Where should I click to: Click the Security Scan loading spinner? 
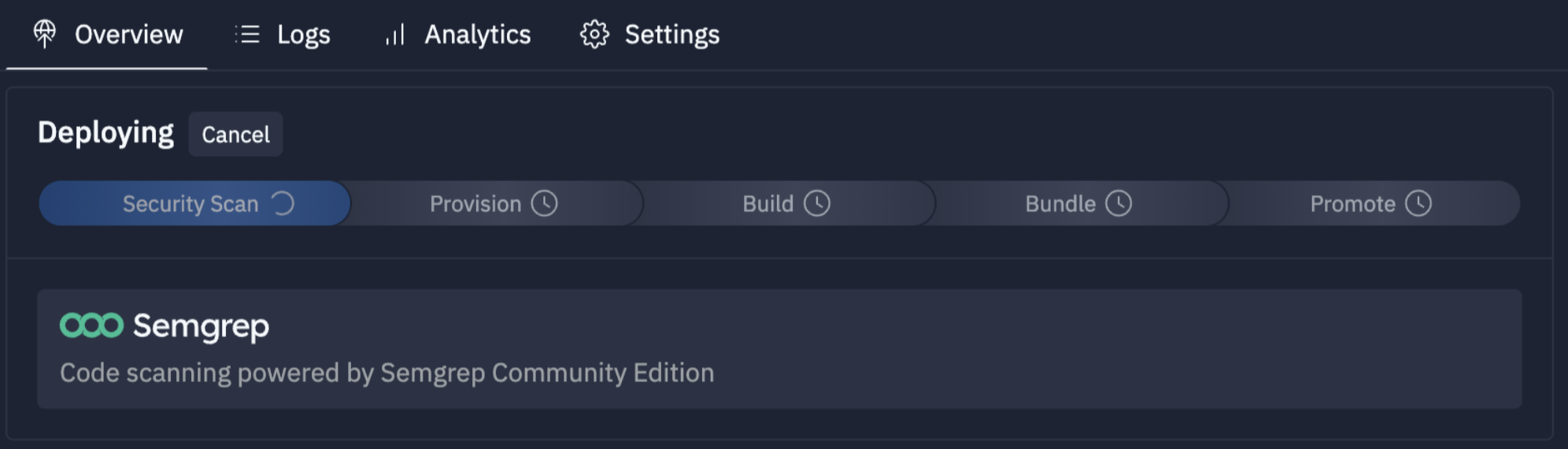click(282, 203)
